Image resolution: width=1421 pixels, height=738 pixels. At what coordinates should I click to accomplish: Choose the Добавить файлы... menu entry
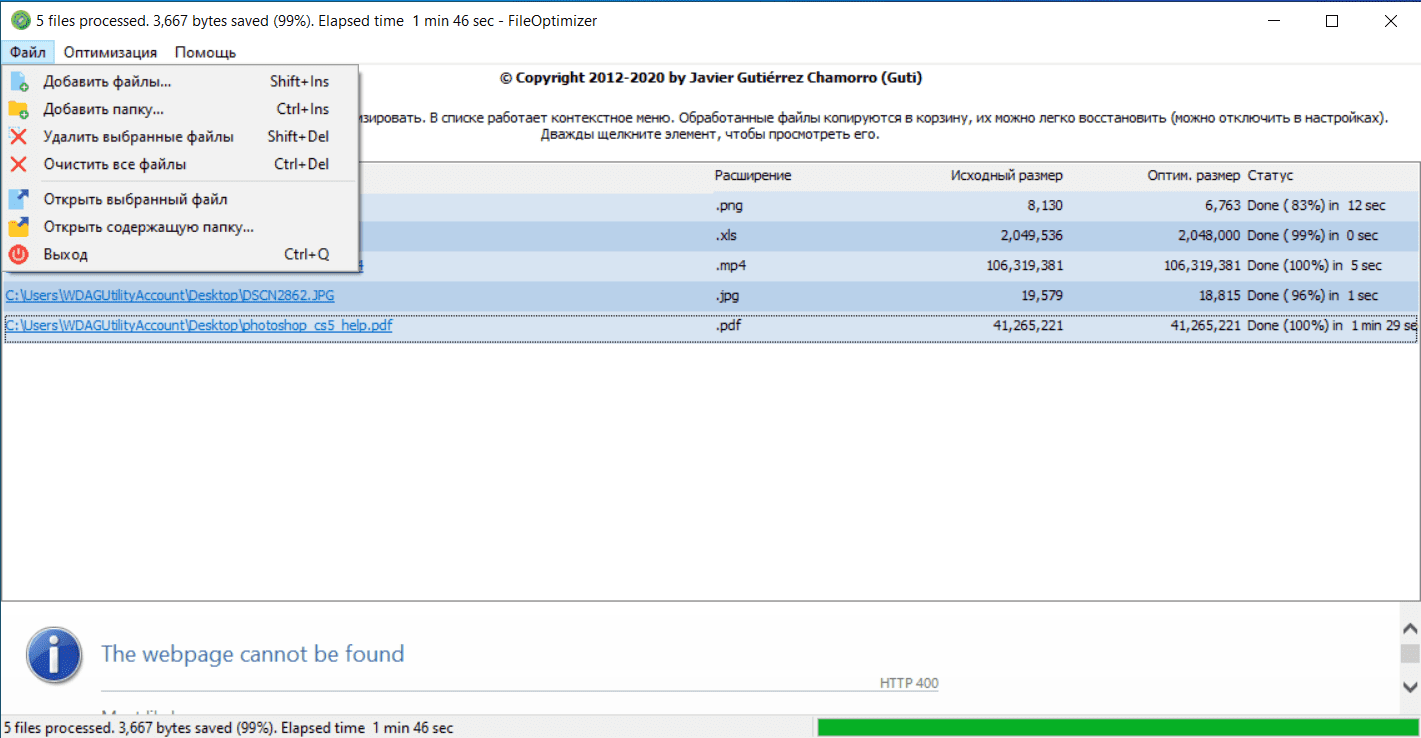pyautogui.click(x=107, y=82)
